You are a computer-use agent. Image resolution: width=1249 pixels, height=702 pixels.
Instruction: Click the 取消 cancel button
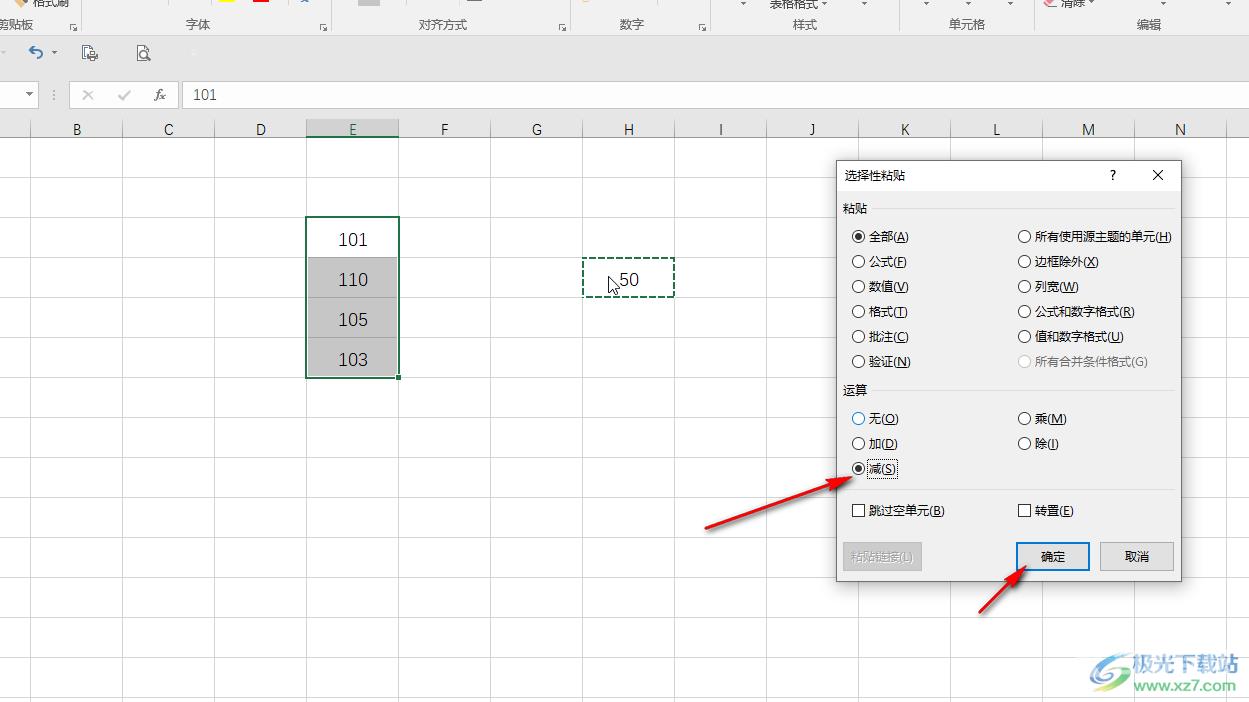click(x=1137, y=557)
